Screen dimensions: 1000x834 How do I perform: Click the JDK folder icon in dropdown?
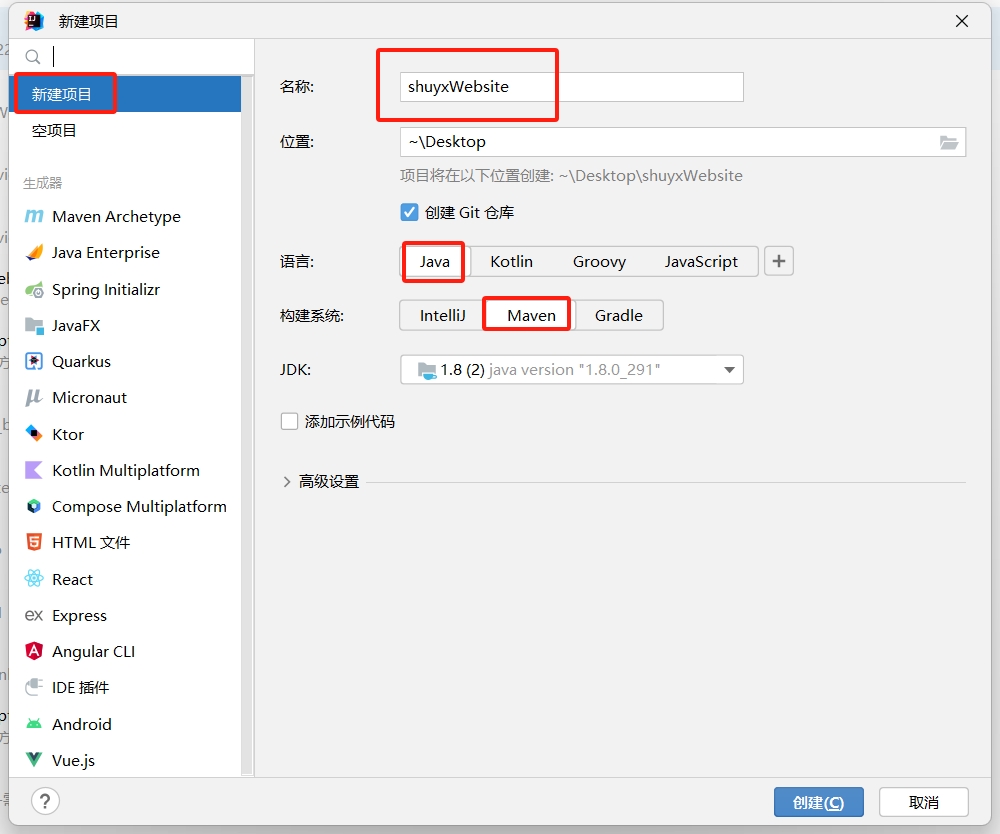point(427,370)
